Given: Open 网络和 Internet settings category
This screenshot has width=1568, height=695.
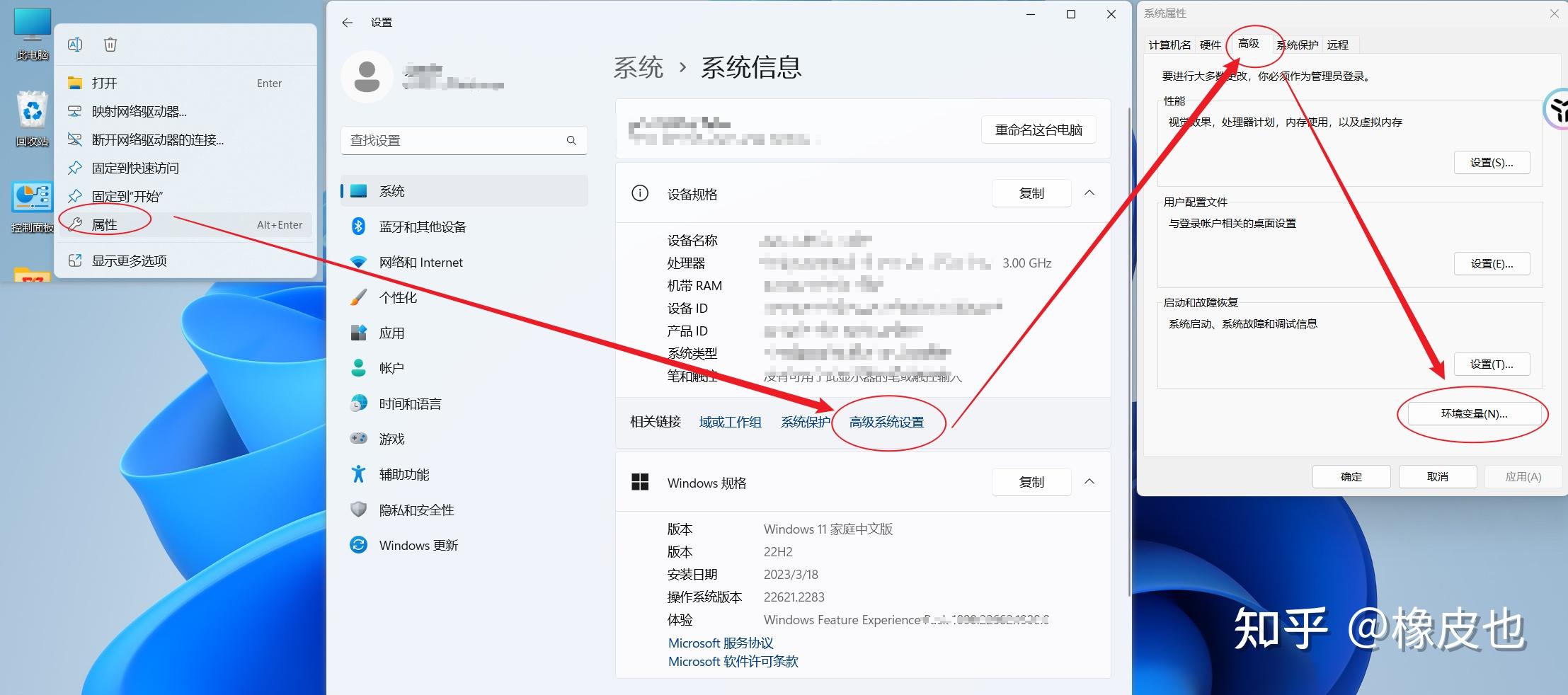Looking at the screenshot, I should tap(464, 262).
